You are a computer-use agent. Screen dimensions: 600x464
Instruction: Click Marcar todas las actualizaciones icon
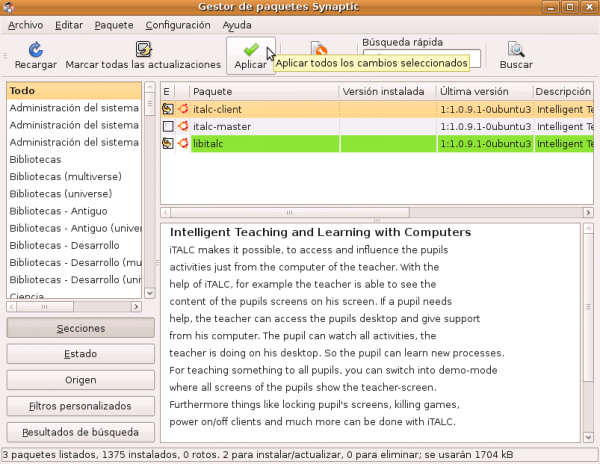[143, 49]
